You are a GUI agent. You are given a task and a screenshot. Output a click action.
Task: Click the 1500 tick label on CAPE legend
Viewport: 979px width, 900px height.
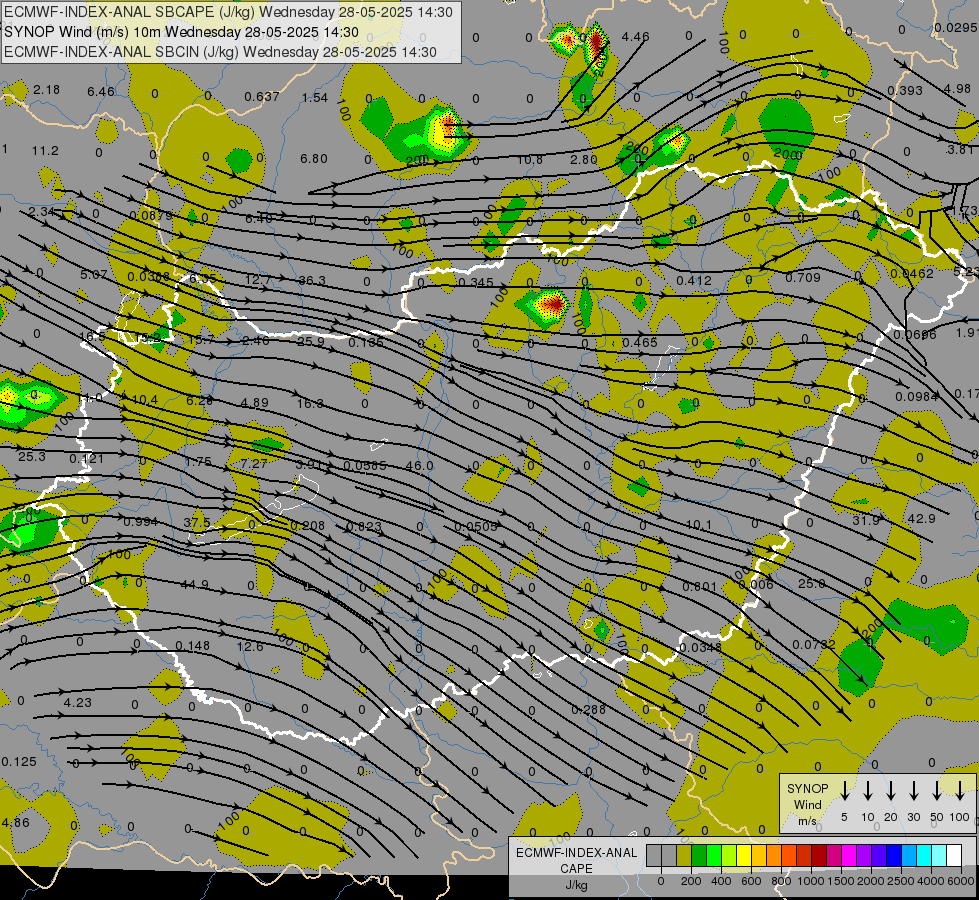point(841,881)
